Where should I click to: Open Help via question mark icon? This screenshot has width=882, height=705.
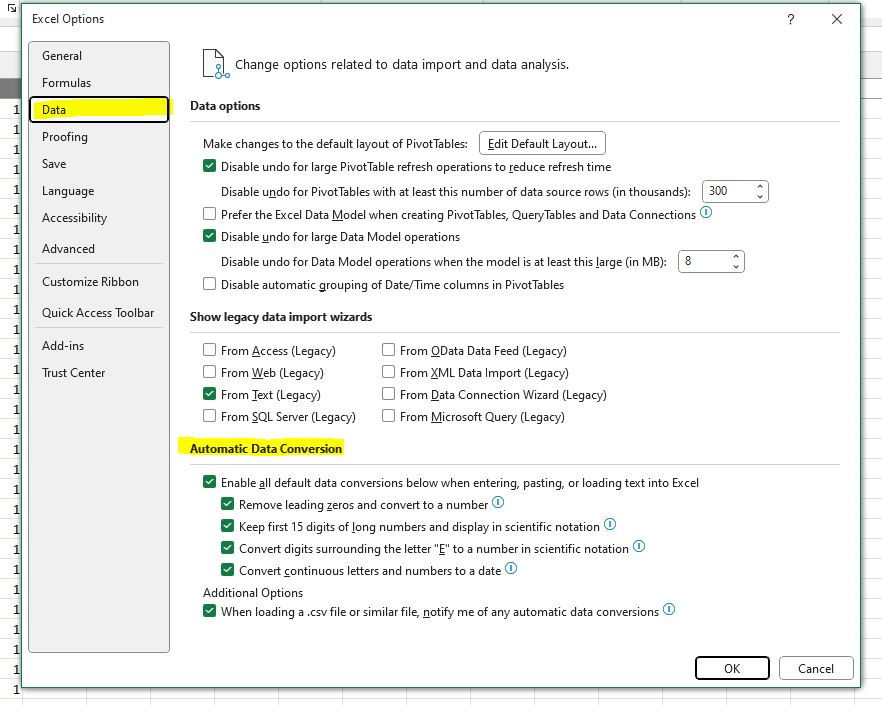coord(791,19)
